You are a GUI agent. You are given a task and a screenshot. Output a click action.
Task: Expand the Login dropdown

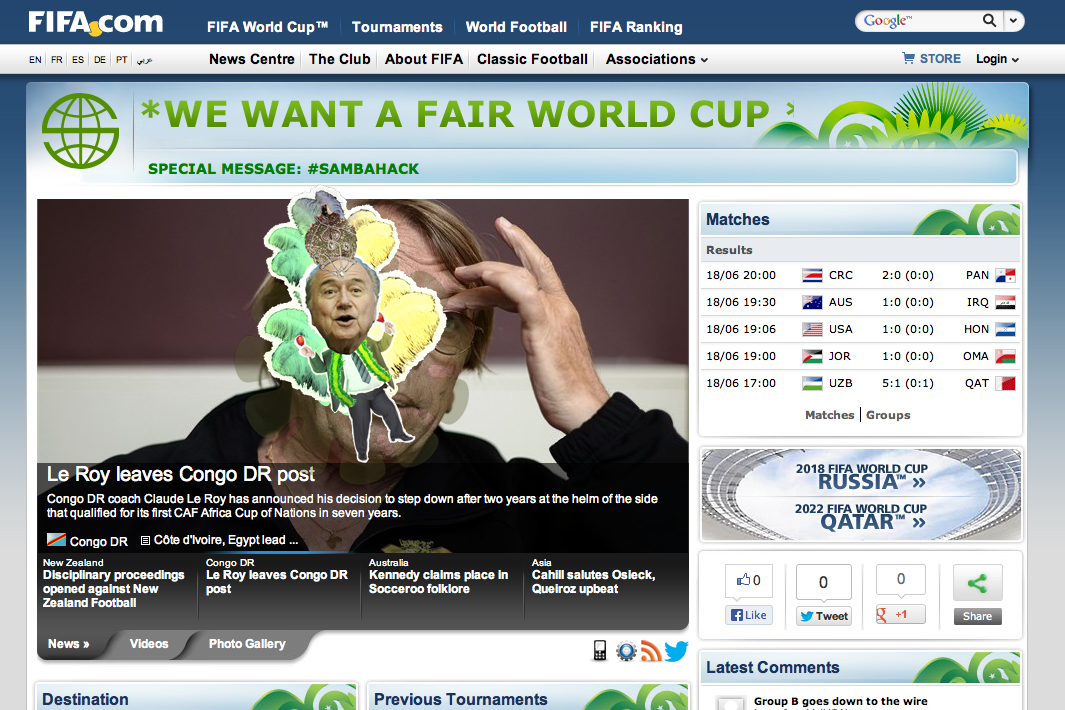(997, 59)
